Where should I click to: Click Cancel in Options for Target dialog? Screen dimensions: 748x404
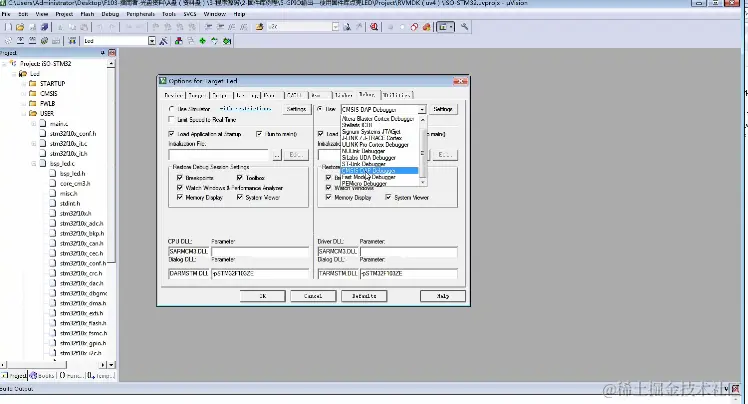pos(313,296)
